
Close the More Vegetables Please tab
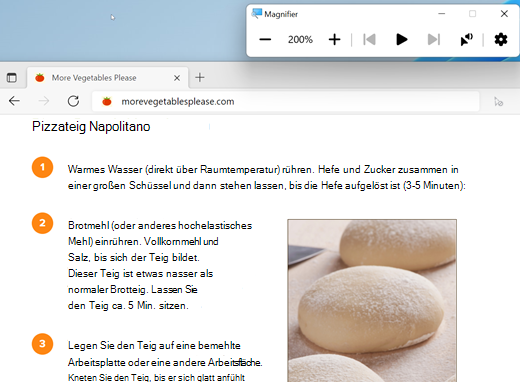click(x=177, y=78)
